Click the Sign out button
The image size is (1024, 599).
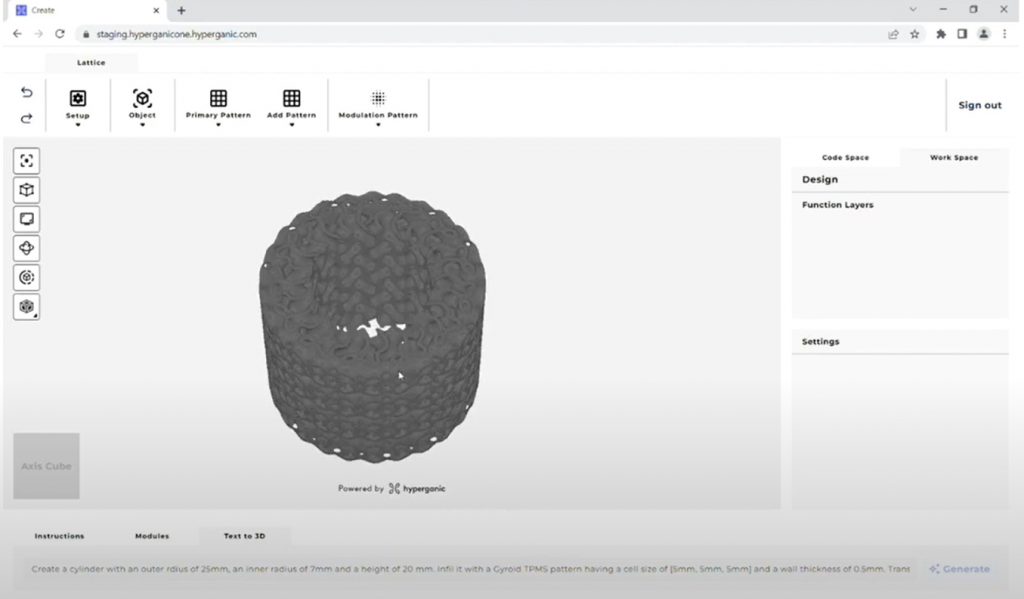point(980,104)
